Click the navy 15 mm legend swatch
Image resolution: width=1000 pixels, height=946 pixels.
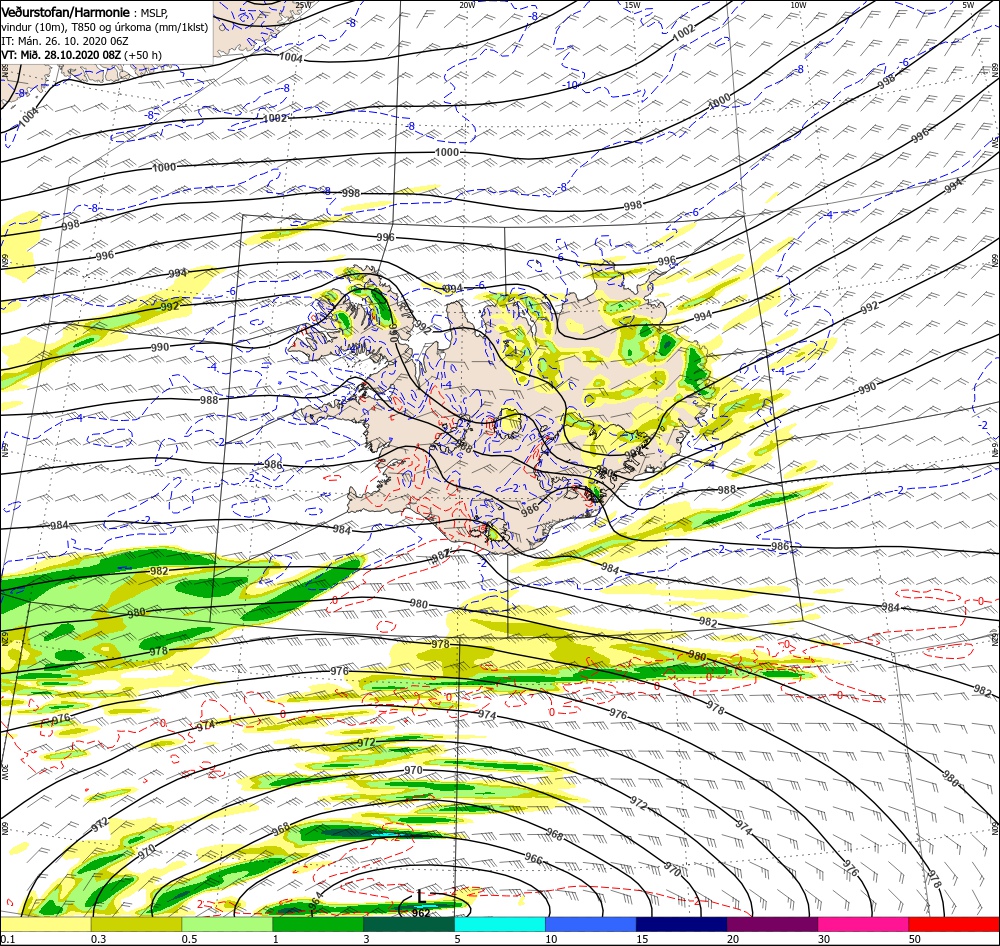682,924
